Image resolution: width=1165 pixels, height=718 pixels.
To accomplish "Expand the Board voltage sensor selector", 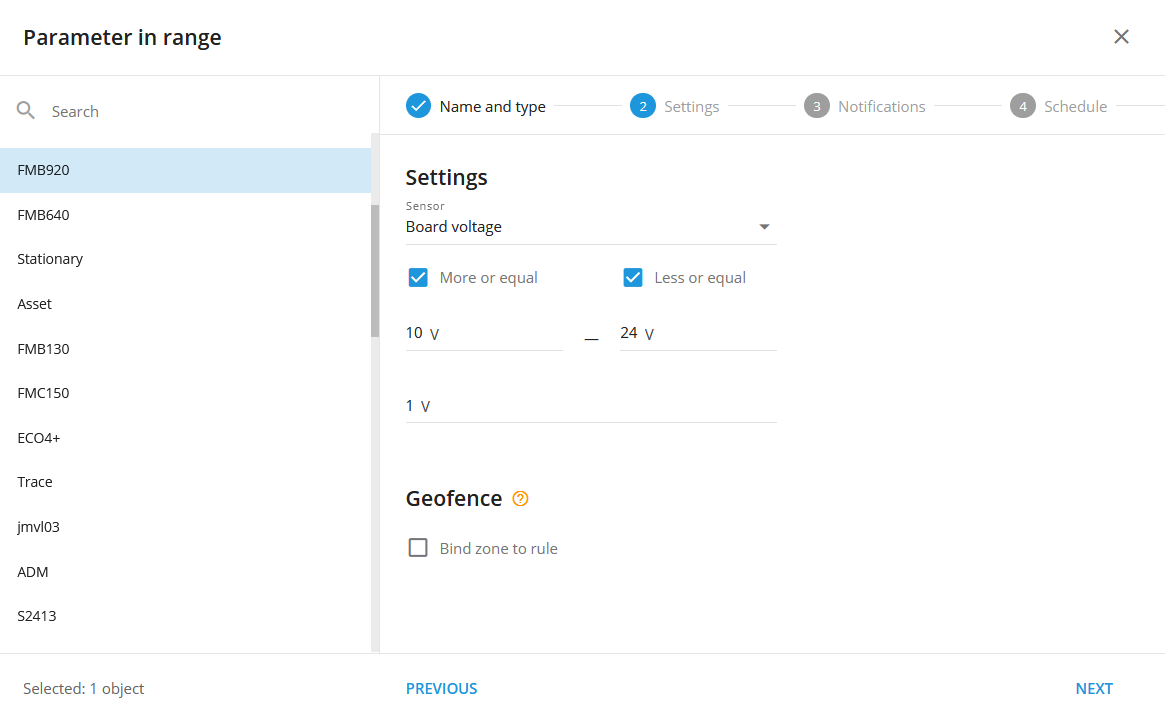I will tap(580, 227).
